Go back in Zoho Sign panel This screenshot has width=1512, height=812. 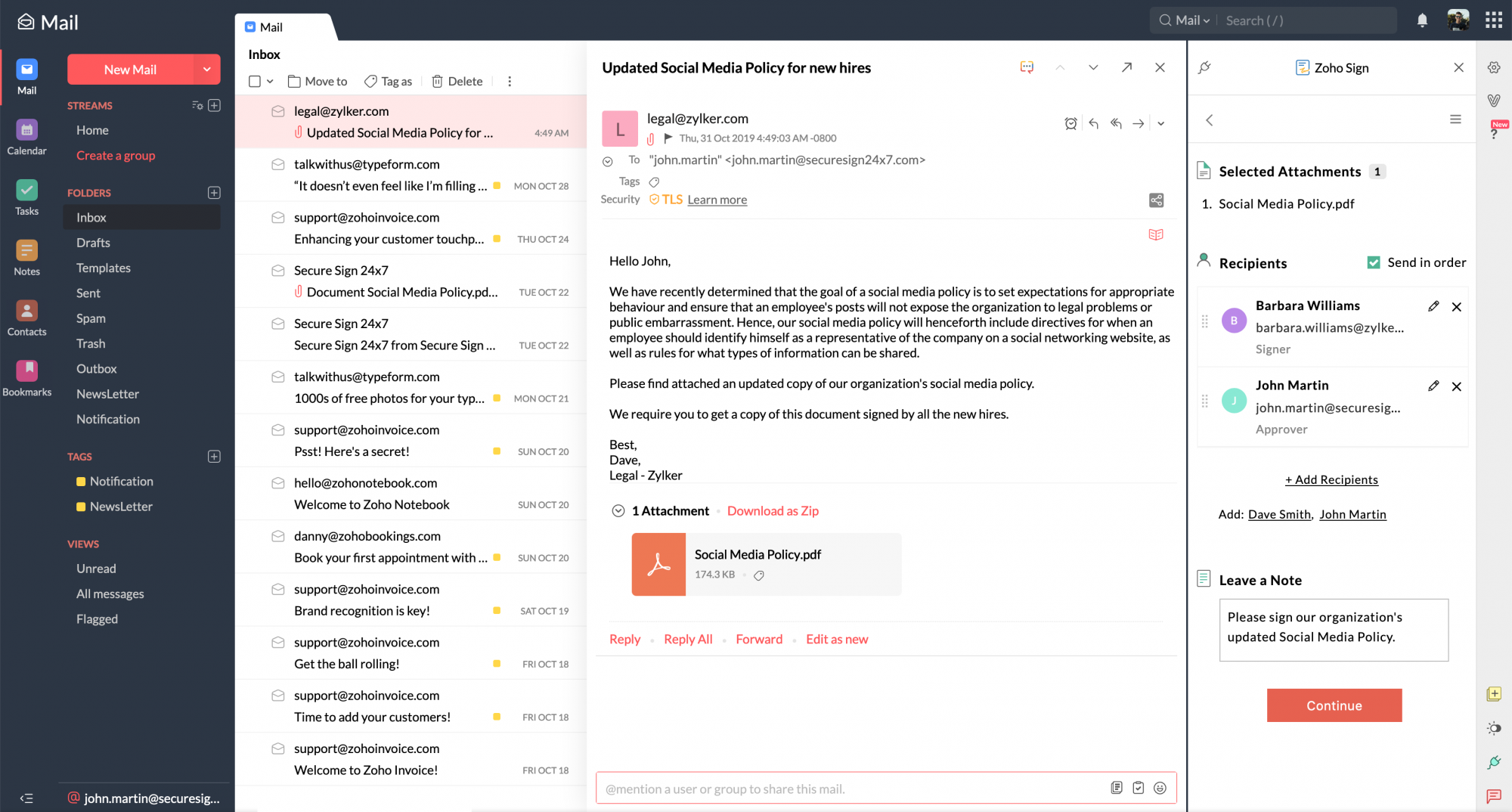(x=1210, y=120)
